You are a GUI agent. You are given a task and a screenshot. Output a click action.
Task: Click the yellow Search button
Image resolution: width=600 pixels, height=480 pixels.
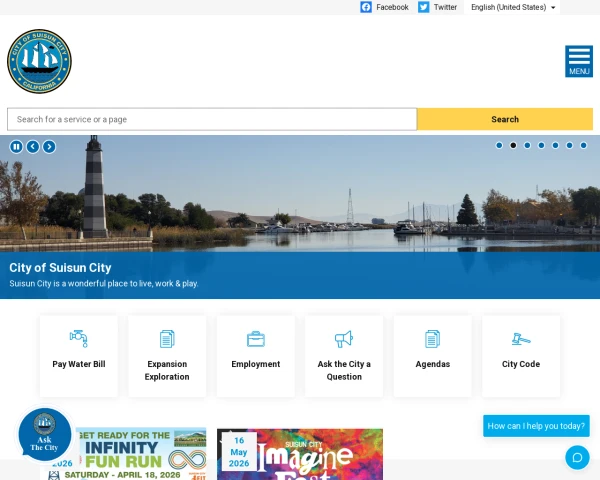pos(505,119)
